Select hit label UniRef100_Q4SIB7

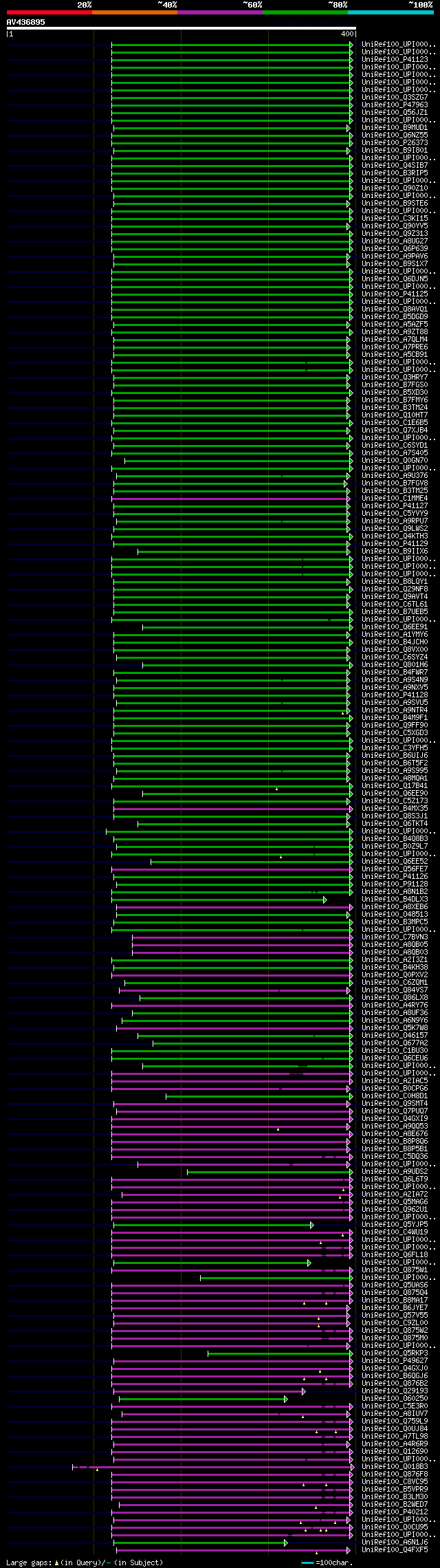(395, 165)
